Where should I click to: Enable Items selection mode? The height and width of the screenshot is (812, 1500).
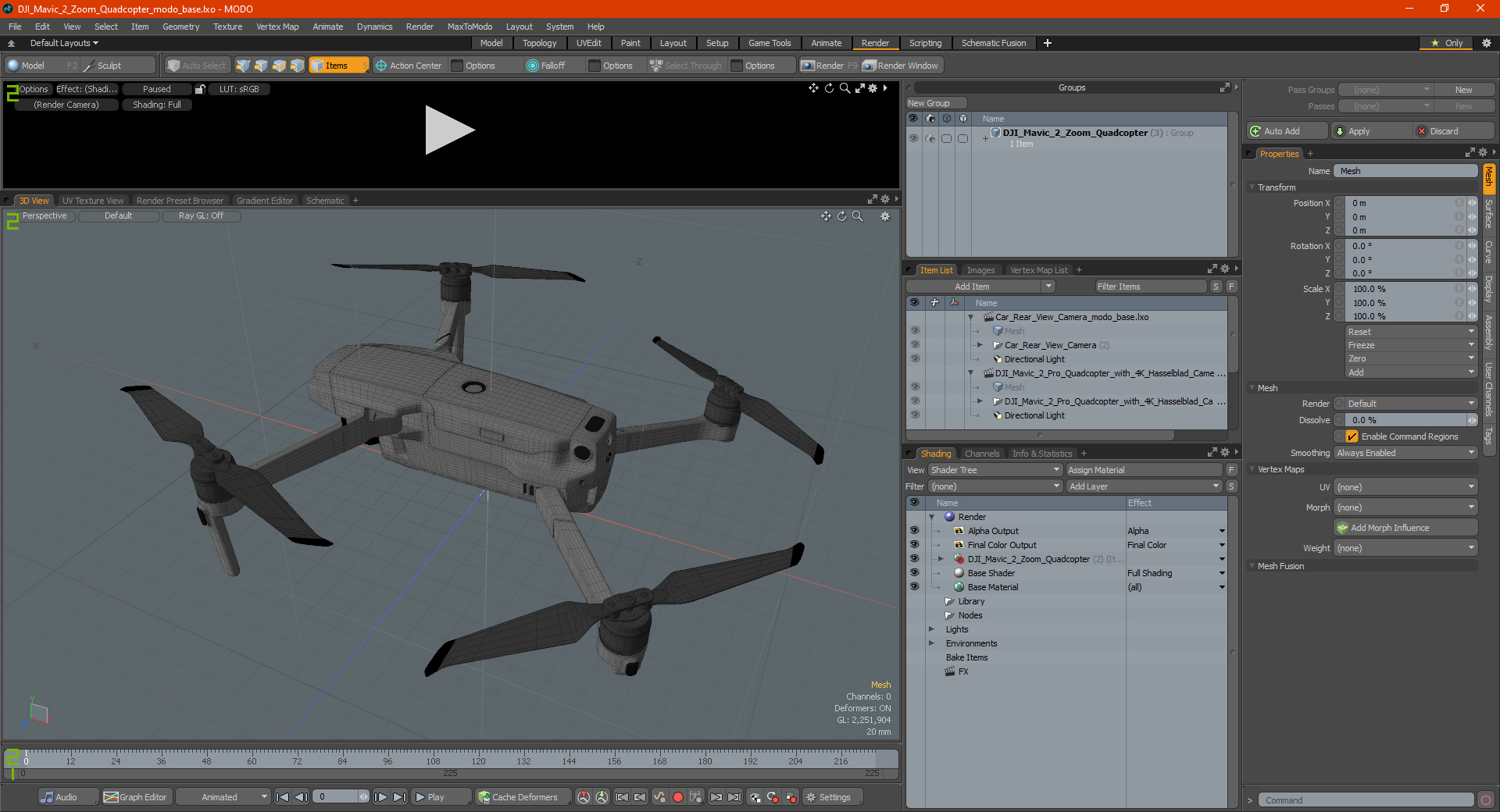coord(337,66)
